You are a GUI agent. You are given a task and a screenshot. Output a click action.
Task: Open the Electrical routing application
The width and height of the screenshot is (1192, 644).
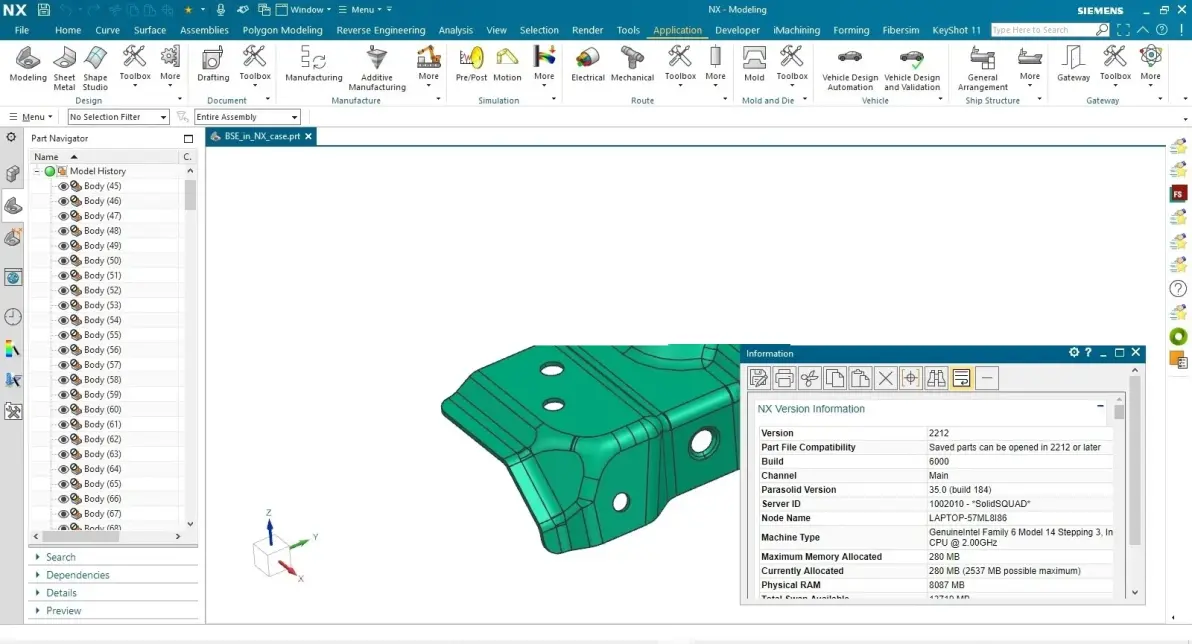588,64
